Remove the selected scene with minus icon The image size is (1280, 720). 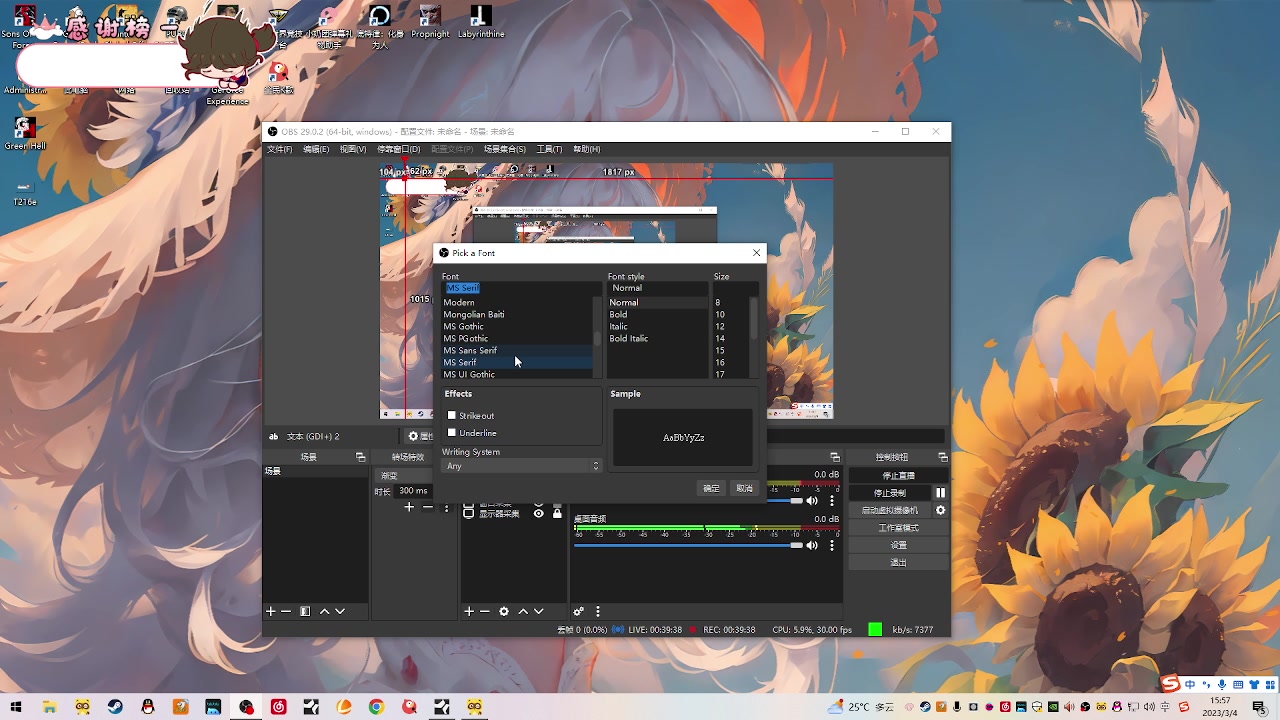(286, 611)
